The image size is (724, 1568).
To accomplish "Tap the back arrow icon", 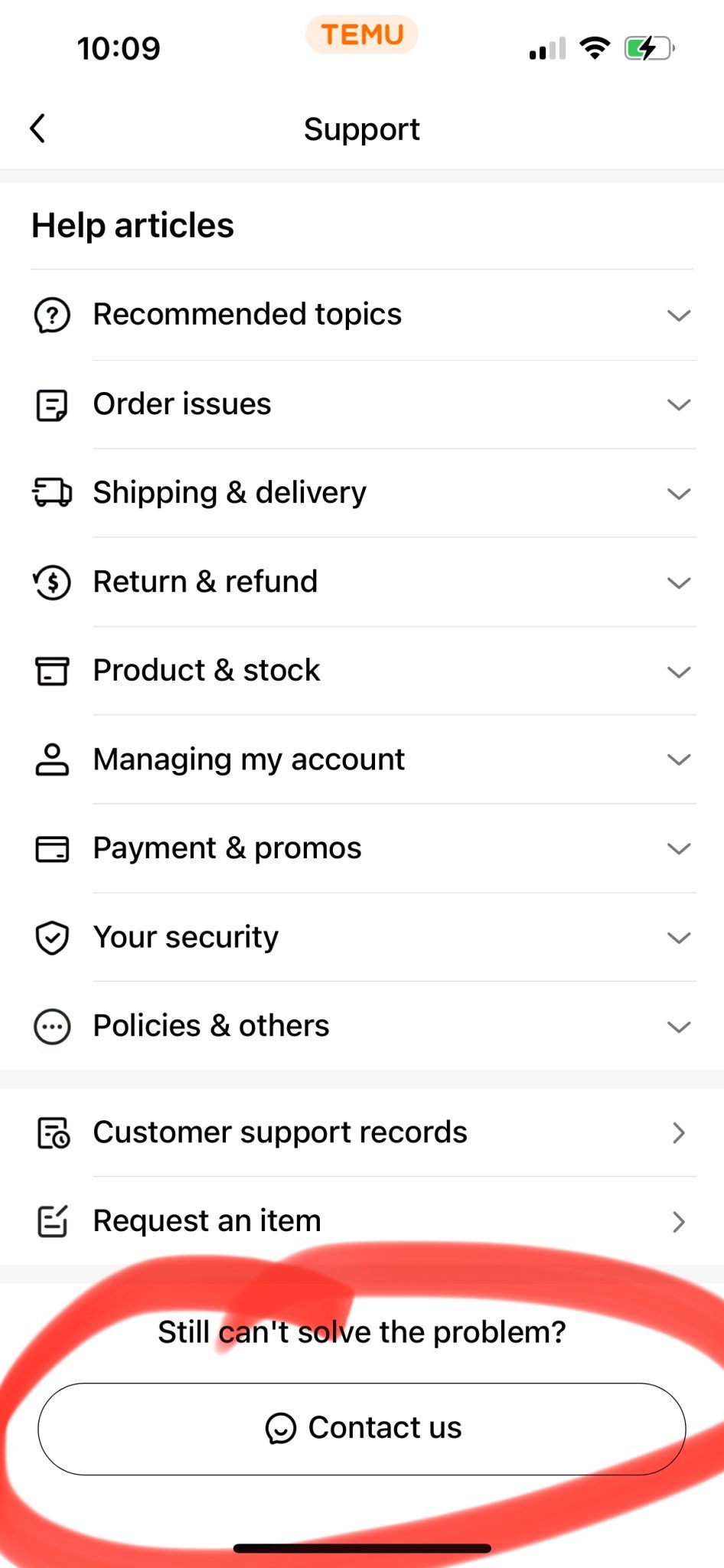I will [x=38, y=129].
